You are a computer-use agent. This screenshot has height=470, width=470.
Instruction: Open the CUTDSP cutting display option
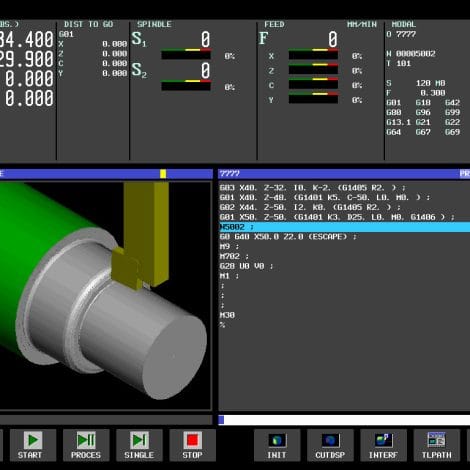pos(330,445)
